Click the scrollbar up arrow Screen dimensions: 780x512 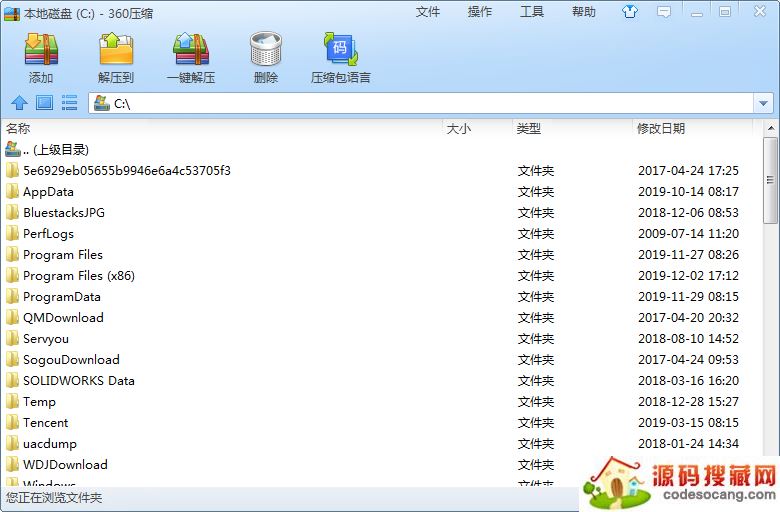click(x=771, y=128)
